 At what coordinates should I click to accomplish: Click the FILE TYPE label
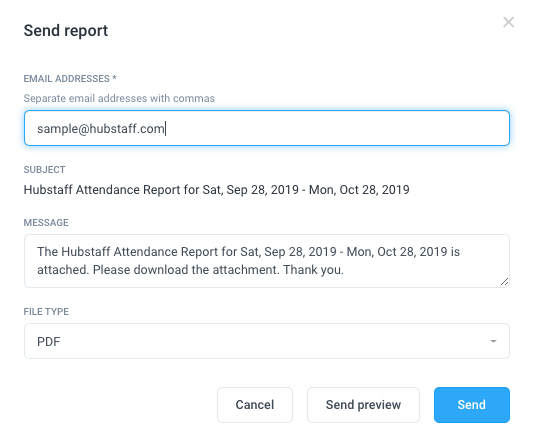46,312
